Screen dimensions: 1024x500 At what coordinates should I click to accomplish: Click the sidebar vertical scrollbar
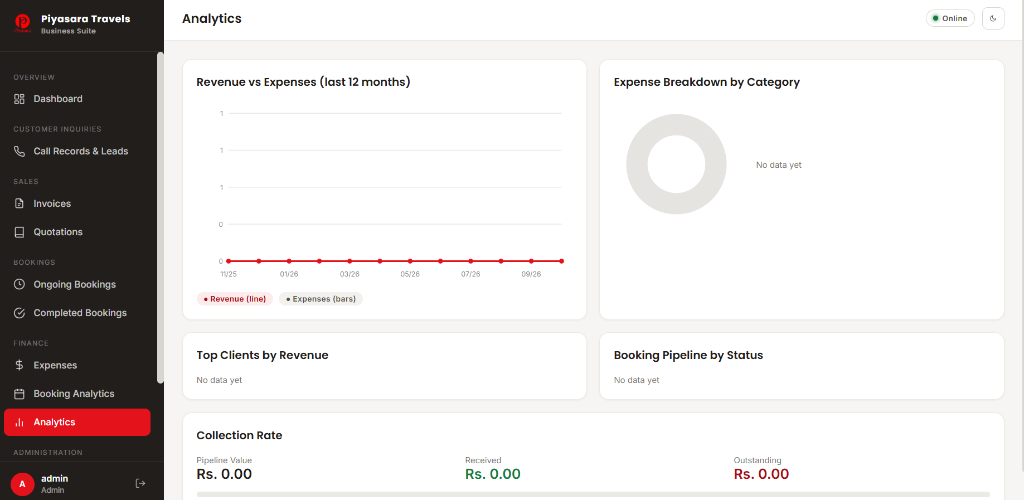(x=160, y=217)
